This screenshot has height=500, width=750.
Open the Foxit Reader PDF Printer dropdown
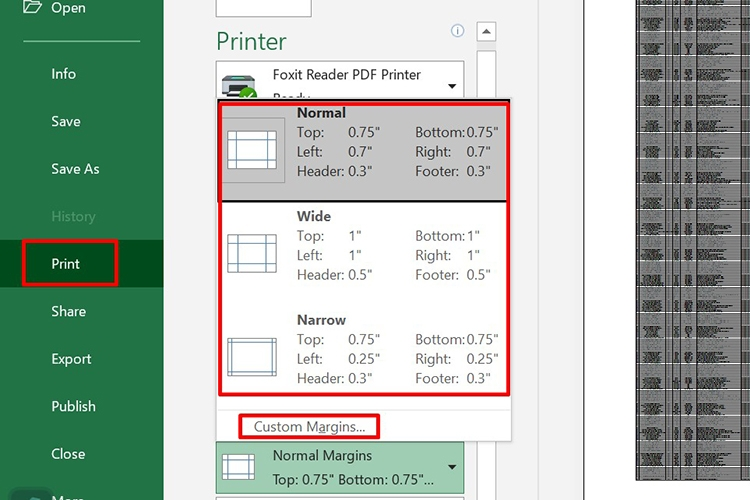452,86
